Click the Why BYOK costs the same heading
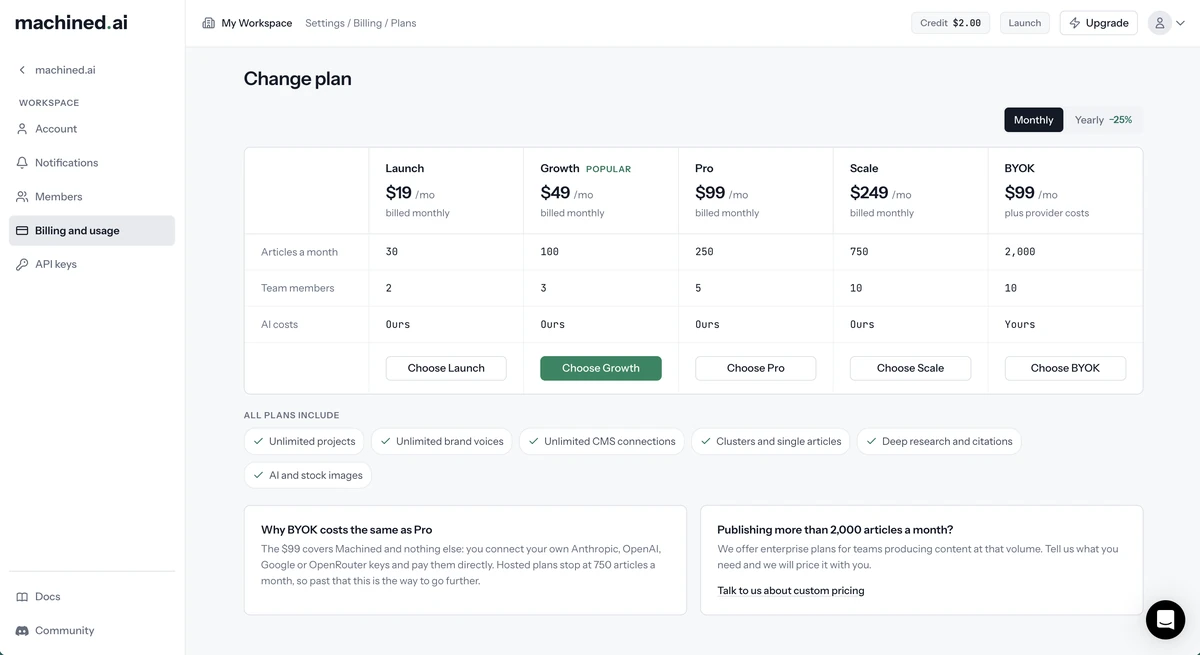1200x655 pixels. [347, 530]
